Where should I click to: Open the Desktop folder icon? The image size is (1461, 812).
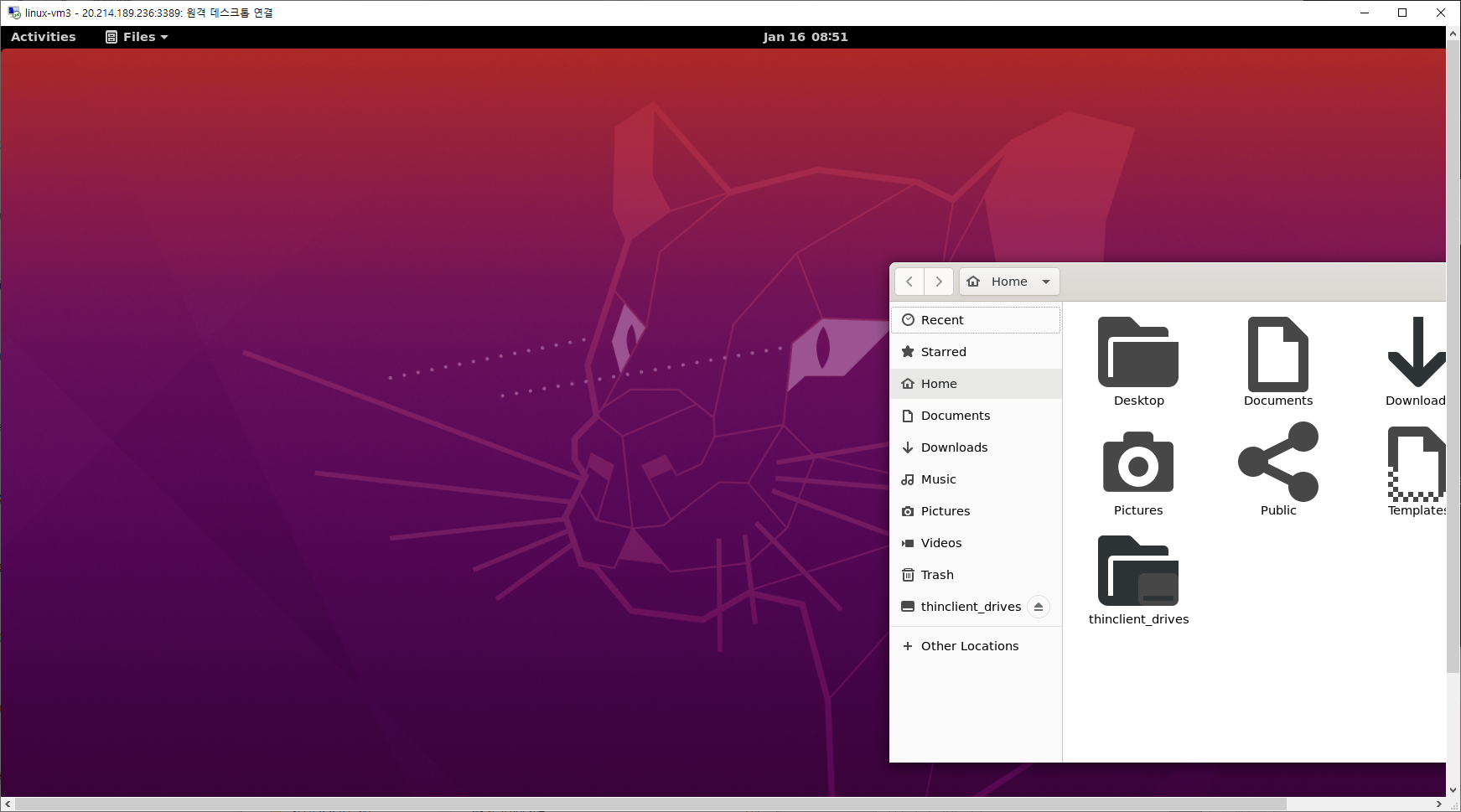coord(1138,352)
